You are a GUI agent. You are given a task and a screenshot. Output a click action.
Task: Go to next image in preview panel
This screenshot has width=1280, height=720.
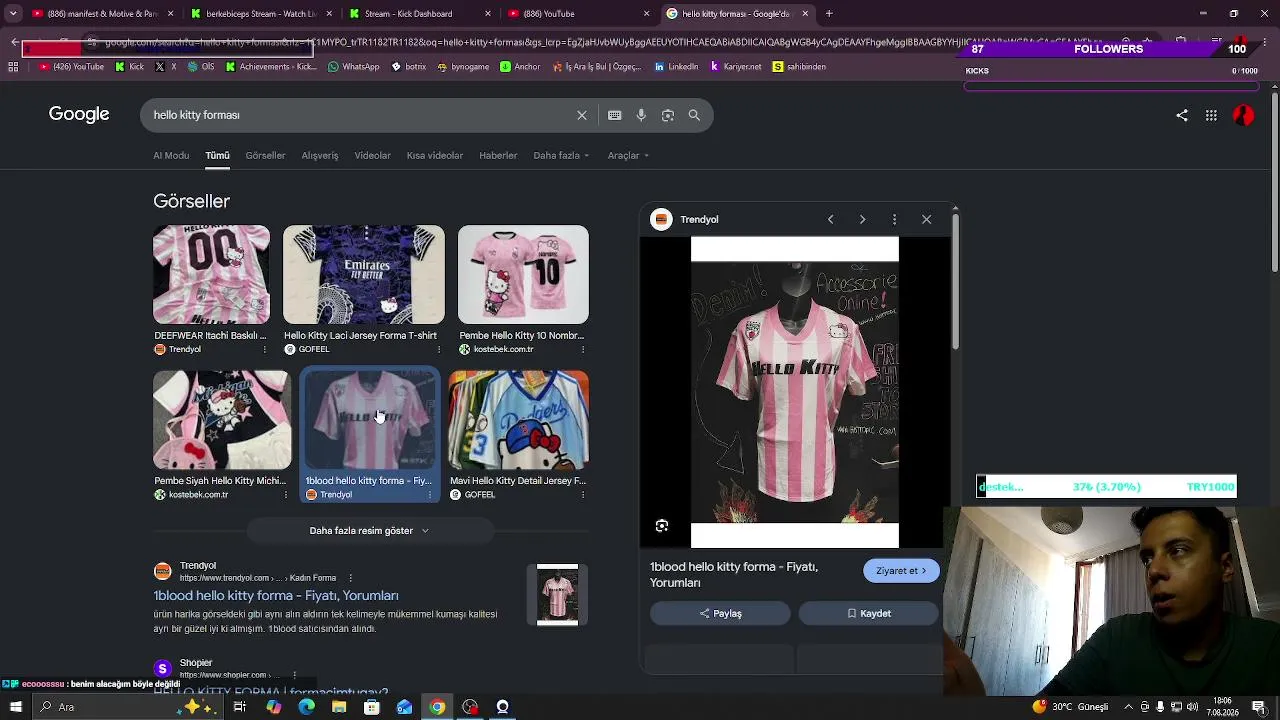[862, 219]
